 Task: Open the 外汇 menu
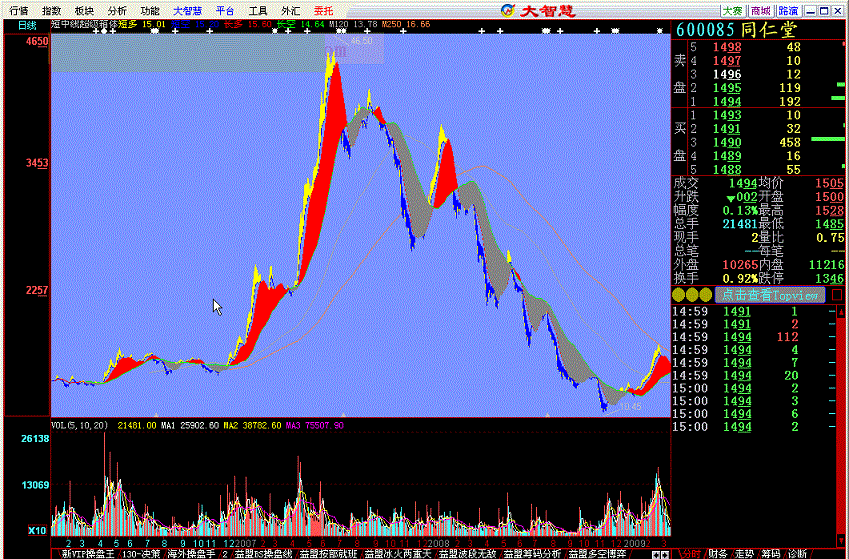[x=290, y=11]
